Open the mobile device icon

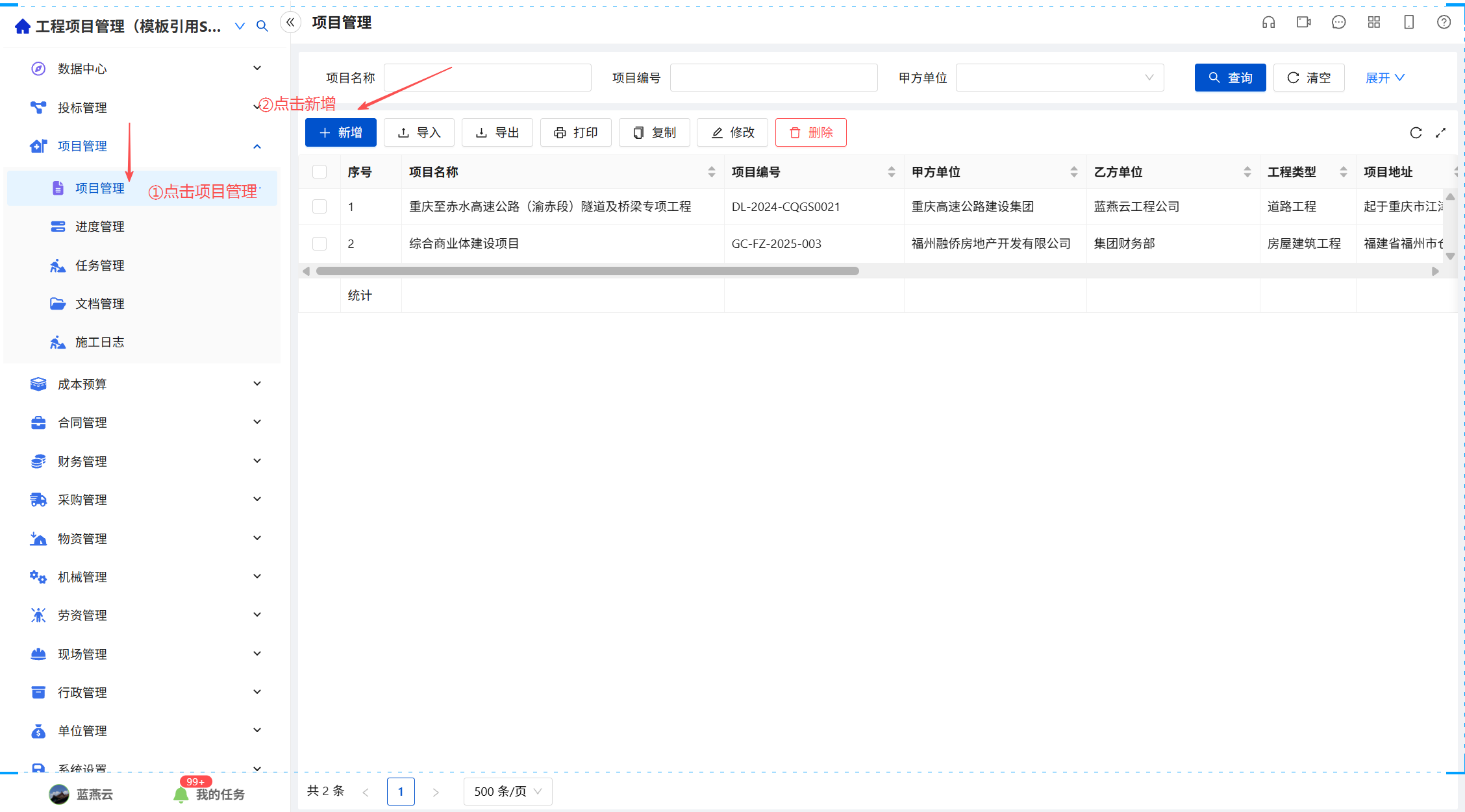pyautogui.click(x=1409, y=23)
